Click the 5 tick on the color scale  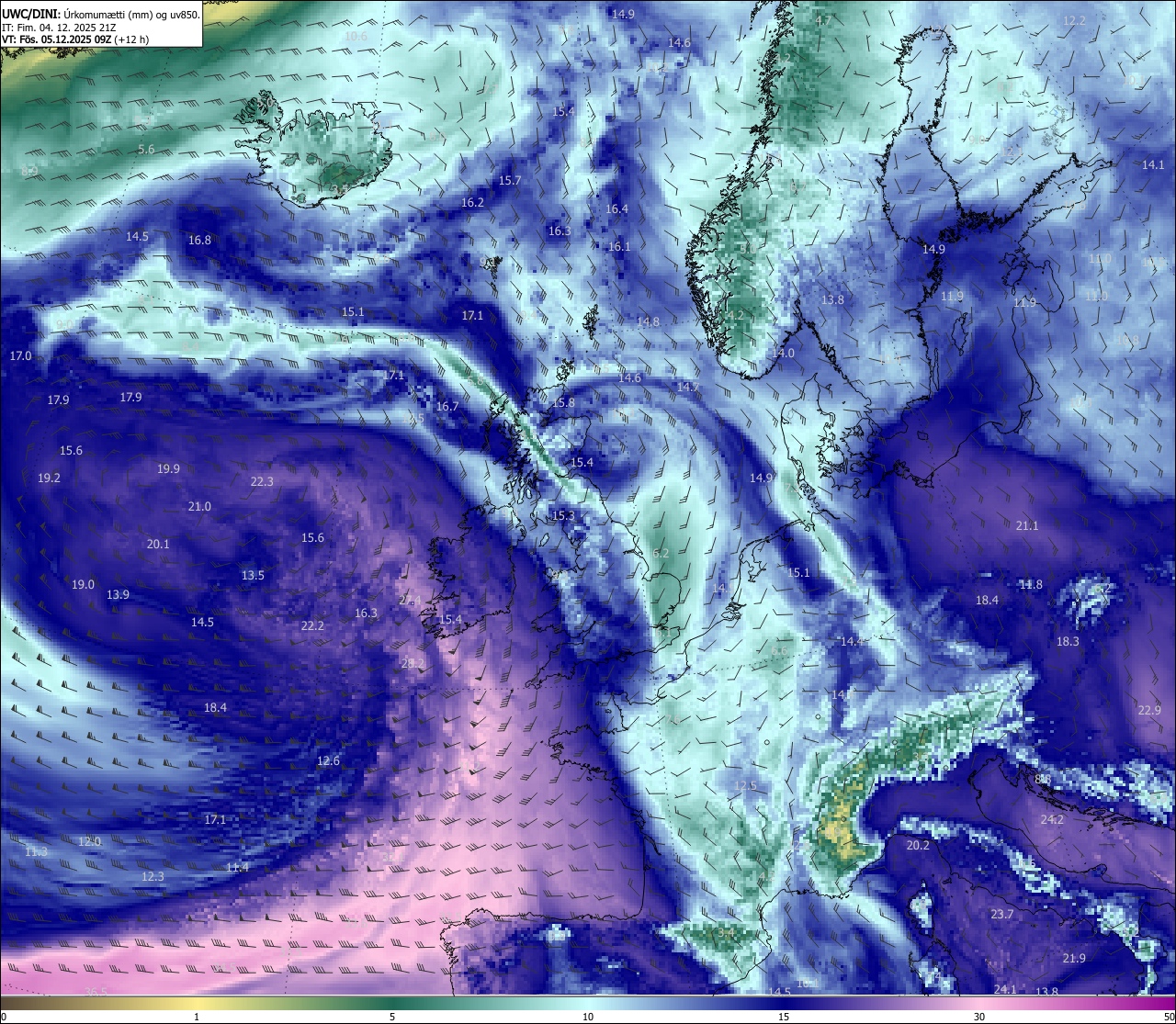point(392,1017)
